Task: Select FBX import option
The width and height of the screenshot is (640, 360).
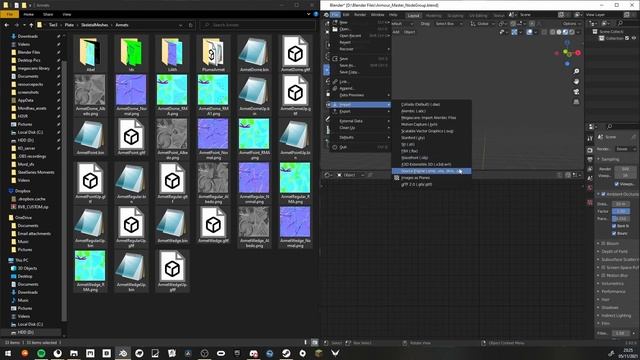Action: pyautogui.click(x=431, y=151)
